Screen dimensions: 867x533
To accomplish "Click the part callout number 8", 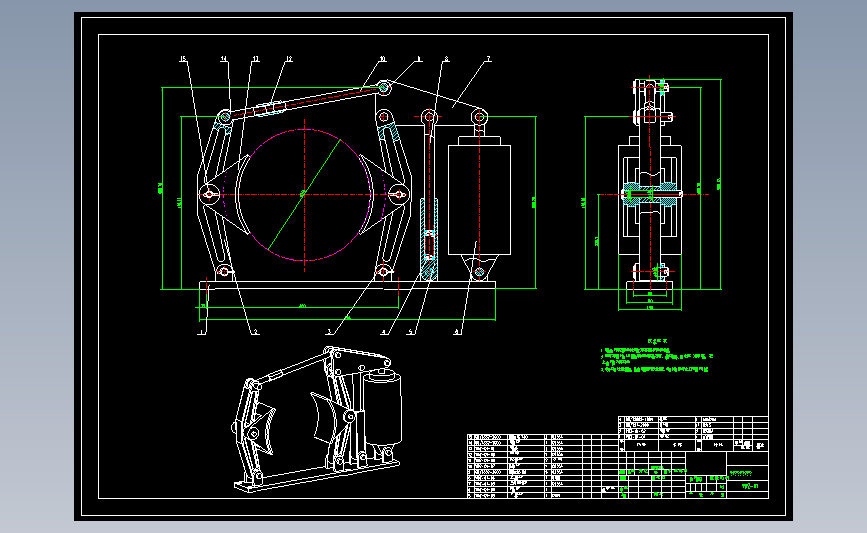I will click(446, 59).
